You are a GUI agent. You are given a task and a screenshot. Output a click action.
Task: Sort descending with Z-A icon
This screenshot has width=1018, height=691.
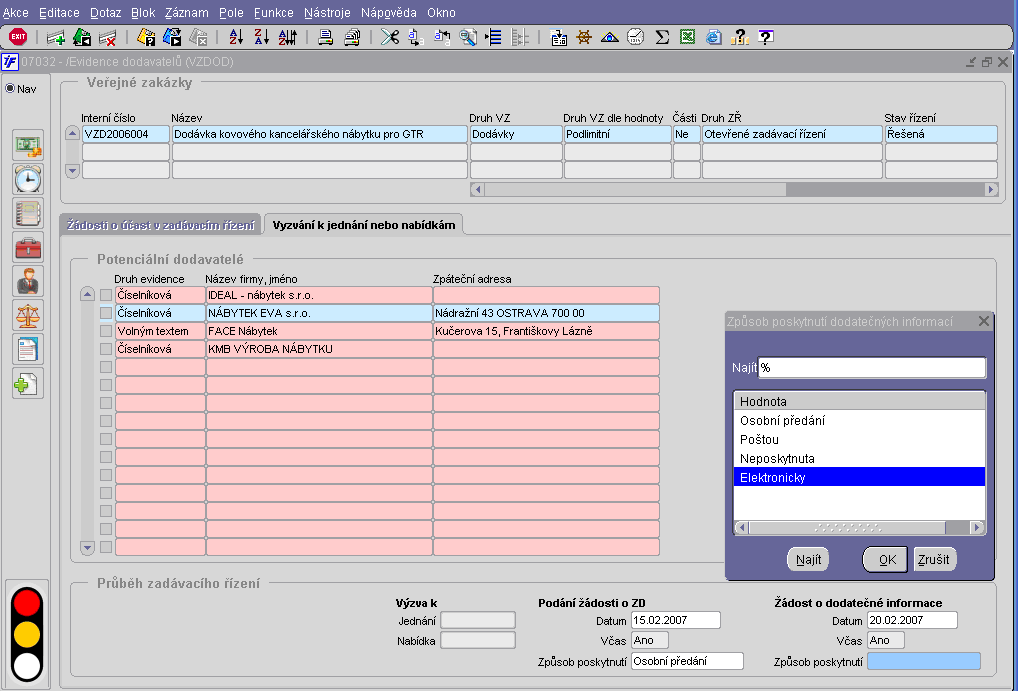[x=261, y=38]
